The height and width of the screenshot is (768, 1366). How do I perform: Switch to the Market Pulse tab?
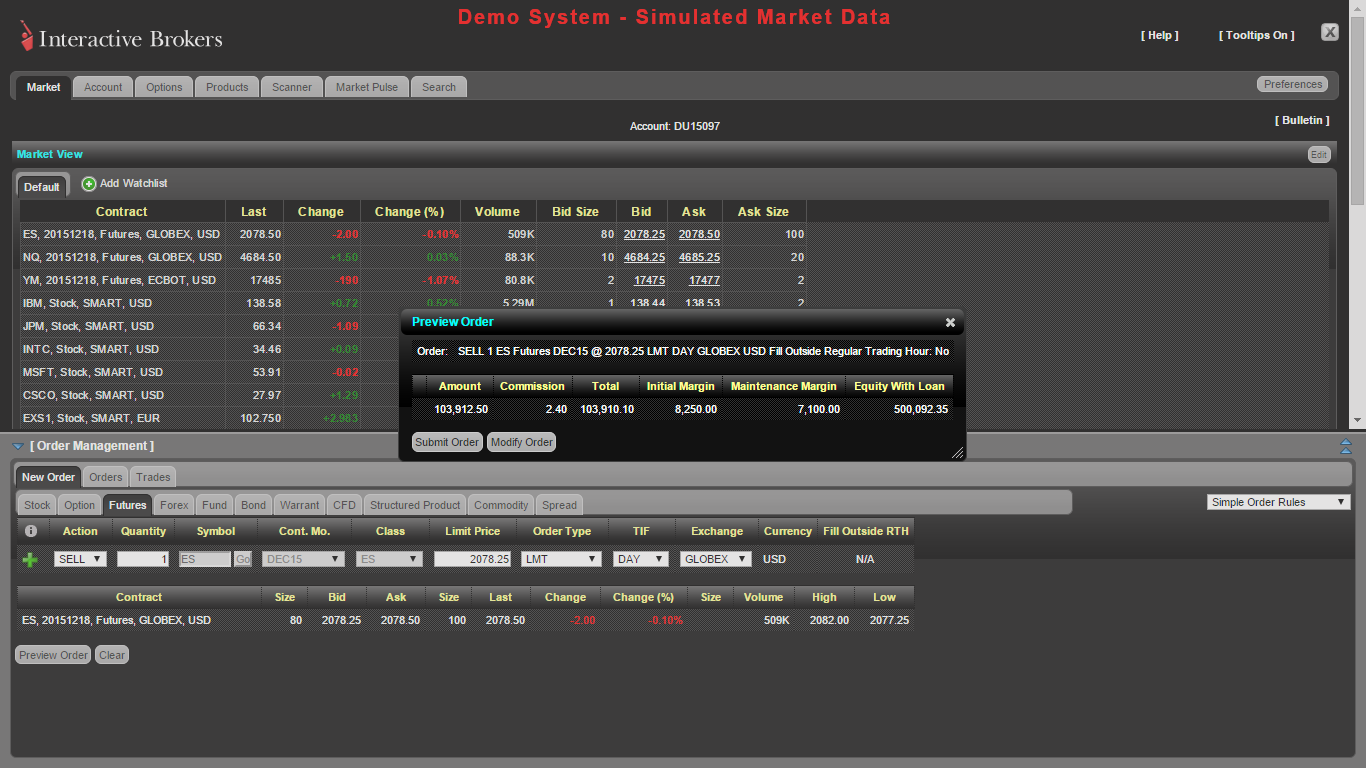pyautogui.click(x=367, y=87)
